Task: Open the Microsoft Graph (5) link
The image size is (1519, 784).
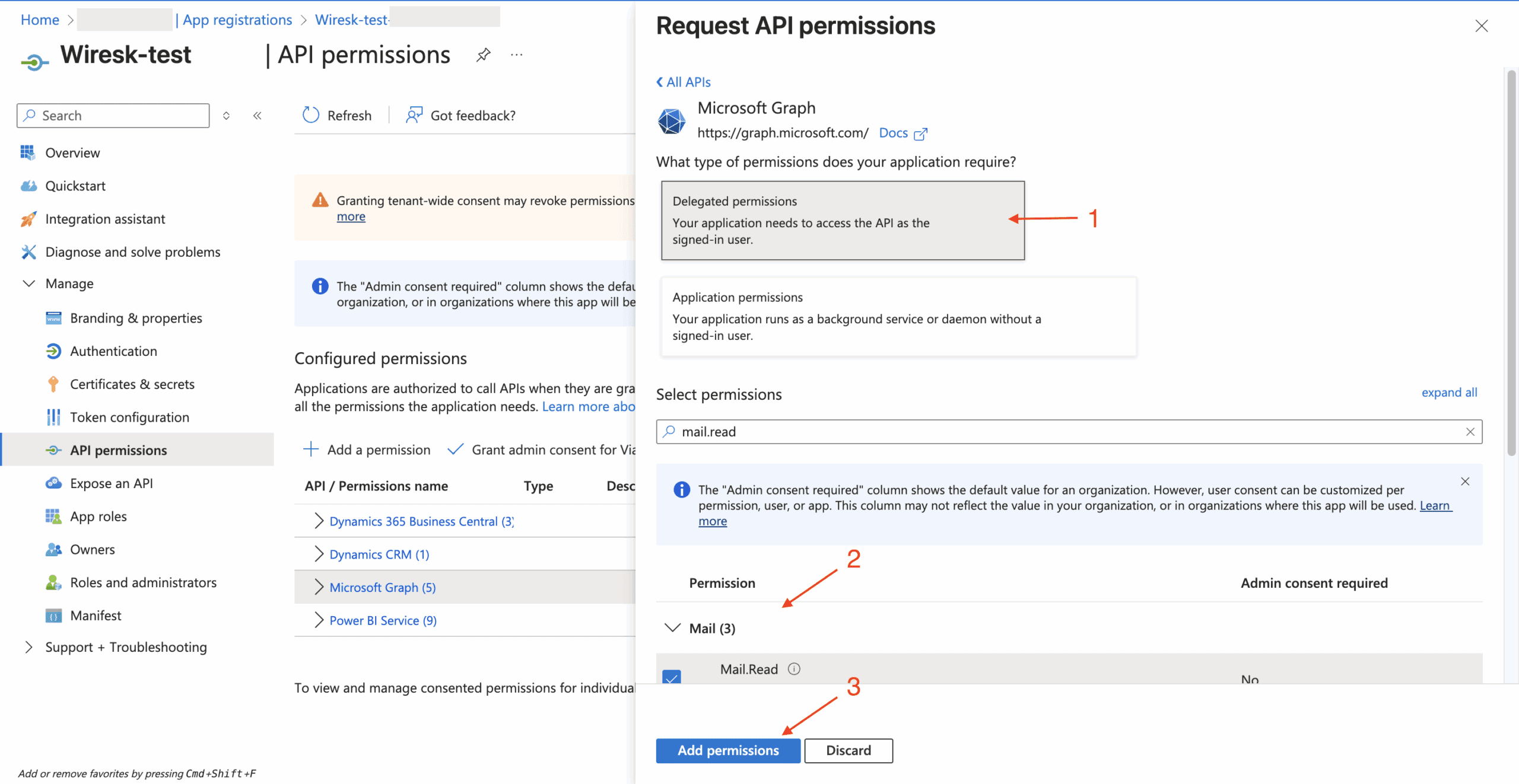Action: pyautogui.click(x=383, y=587)
